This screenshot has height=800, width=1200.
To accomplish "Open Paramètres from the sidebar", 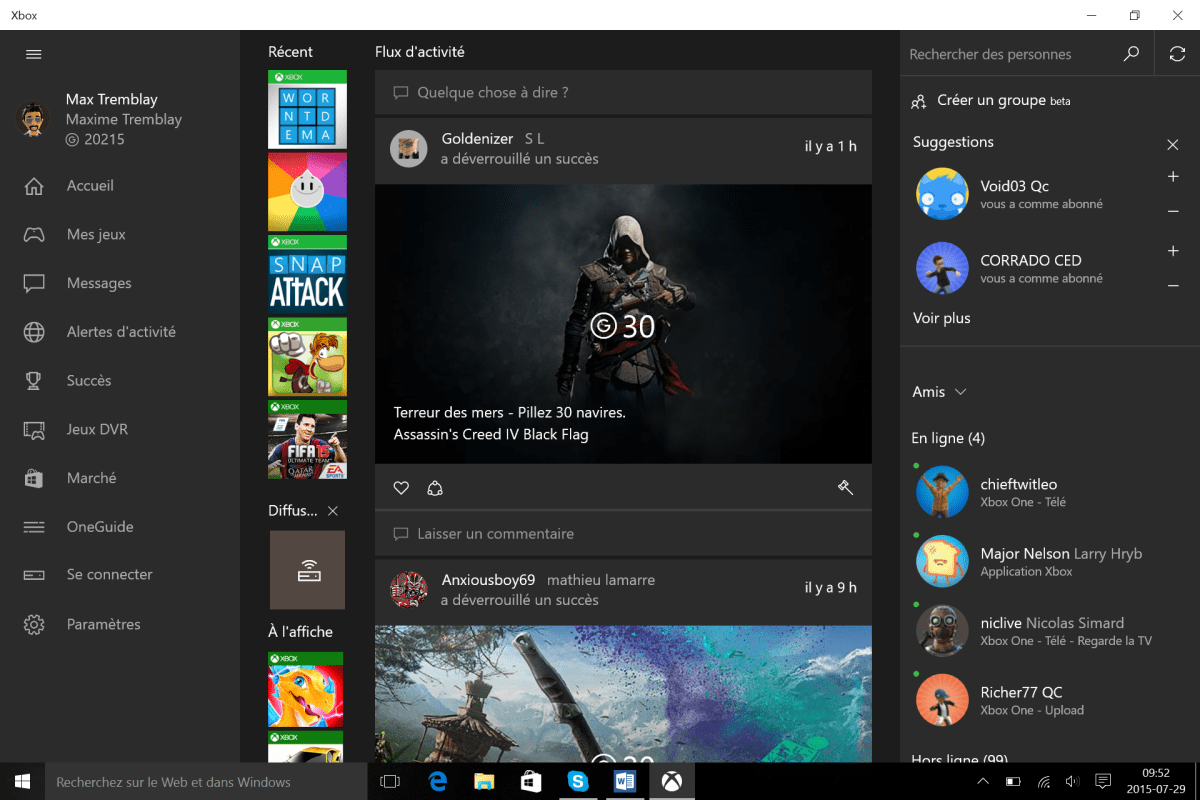I will pyautogui.click(x=103, y=624).
